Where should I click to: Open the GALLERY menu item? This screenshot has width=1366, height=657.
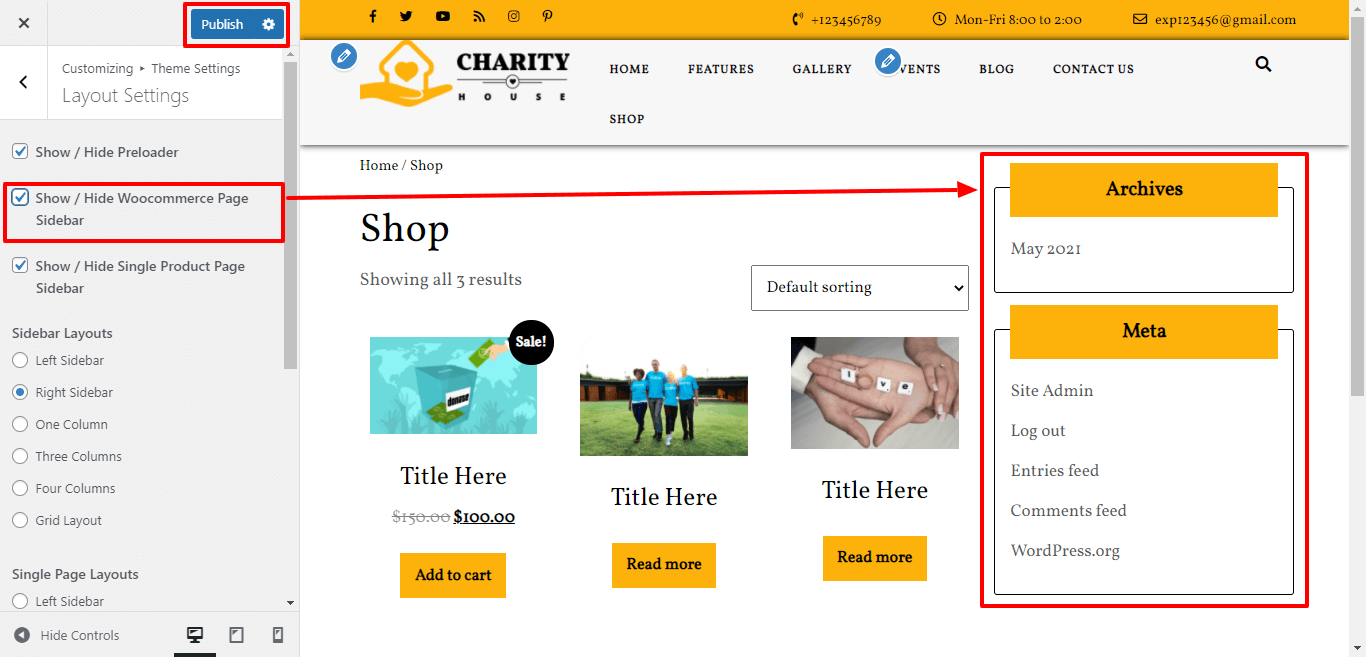[822, 69]
